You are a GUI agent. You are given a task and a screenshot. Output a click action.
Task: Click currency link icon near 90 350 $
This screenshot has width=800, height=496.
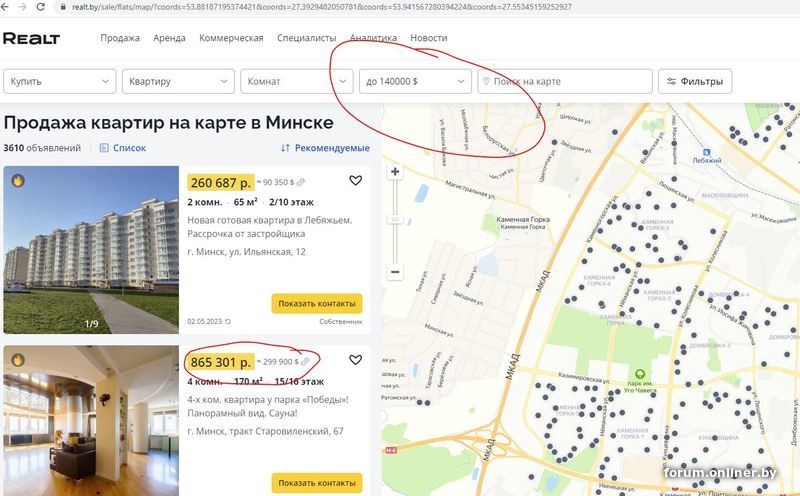tap(301, 182)
